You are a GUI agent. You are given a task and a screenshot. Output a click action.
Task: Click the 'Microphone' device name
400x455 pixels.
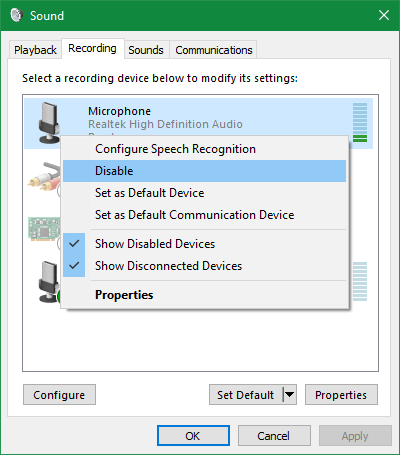pos(119,111)
